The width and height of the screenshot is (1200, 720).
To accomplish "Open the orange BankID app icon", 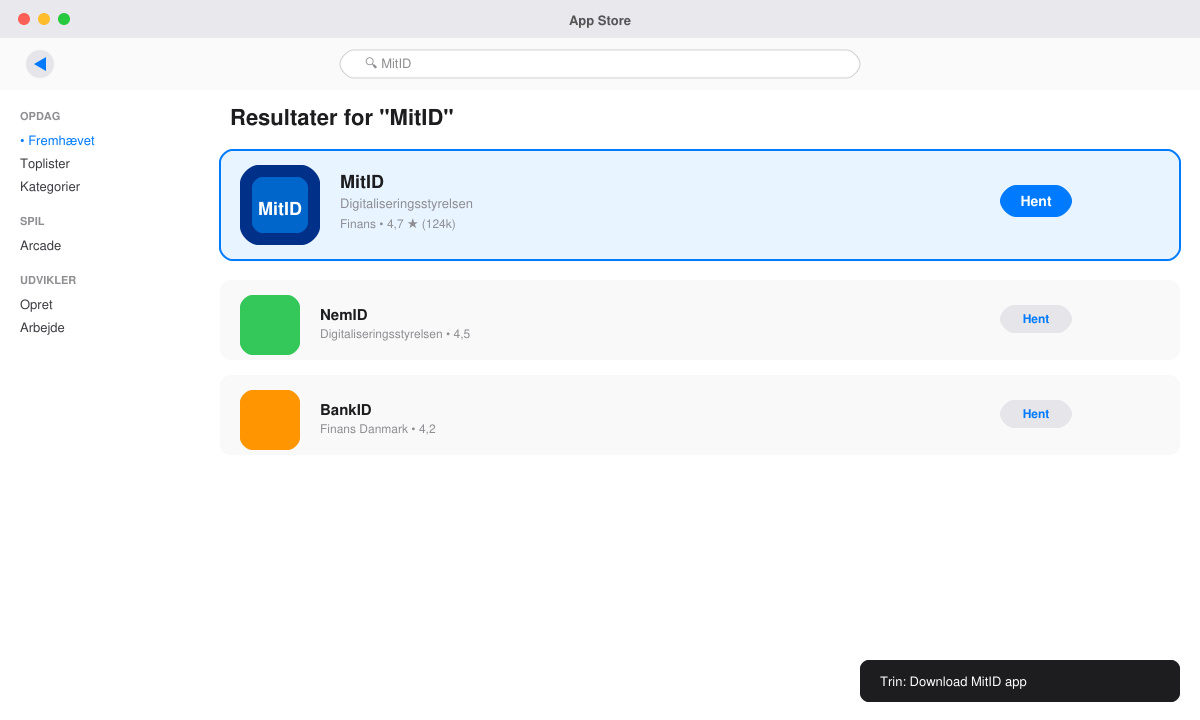I will coord(270,420).
